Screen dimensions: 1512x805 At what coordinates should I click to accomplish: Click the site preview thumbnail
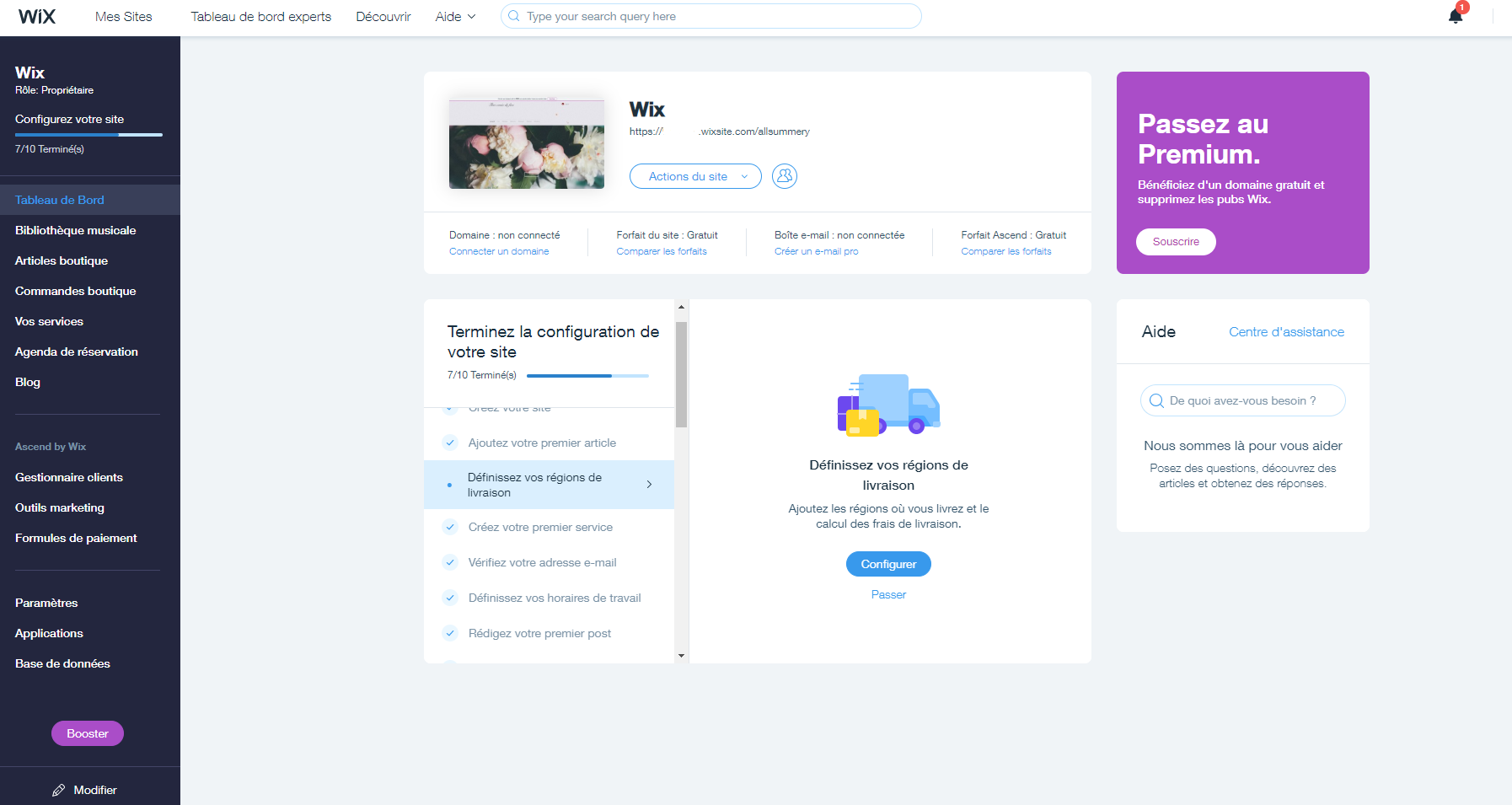(526, 143)
